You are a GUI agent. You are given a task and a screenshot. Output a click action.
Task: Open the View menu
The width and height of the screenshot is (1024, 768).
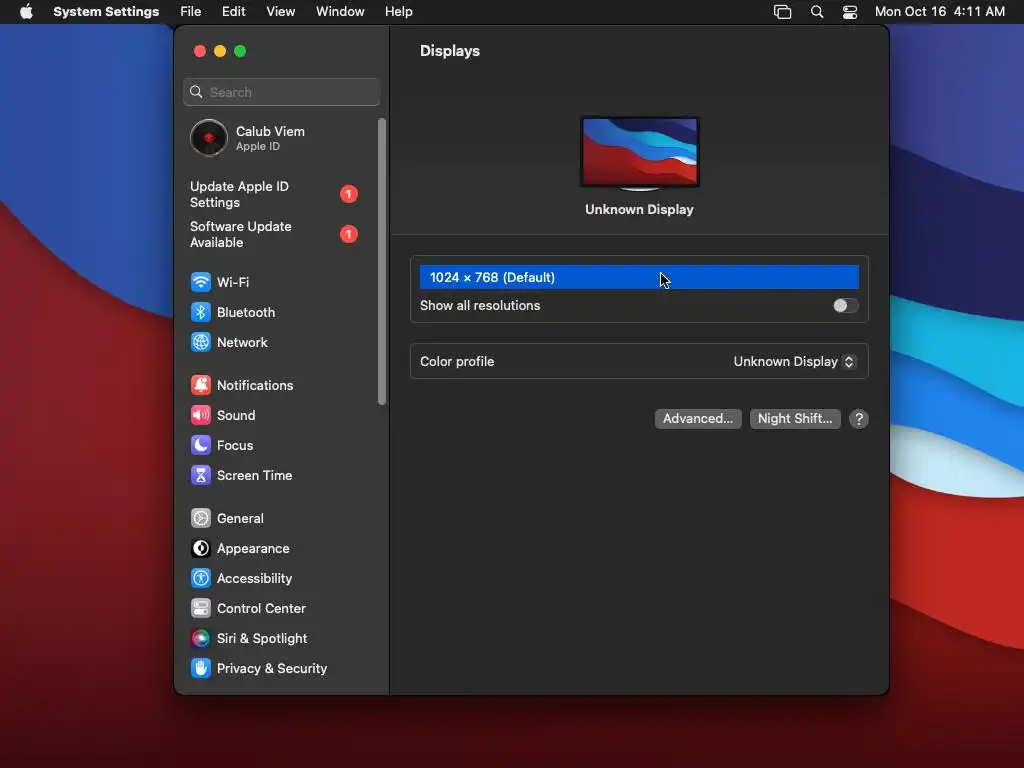280,12
